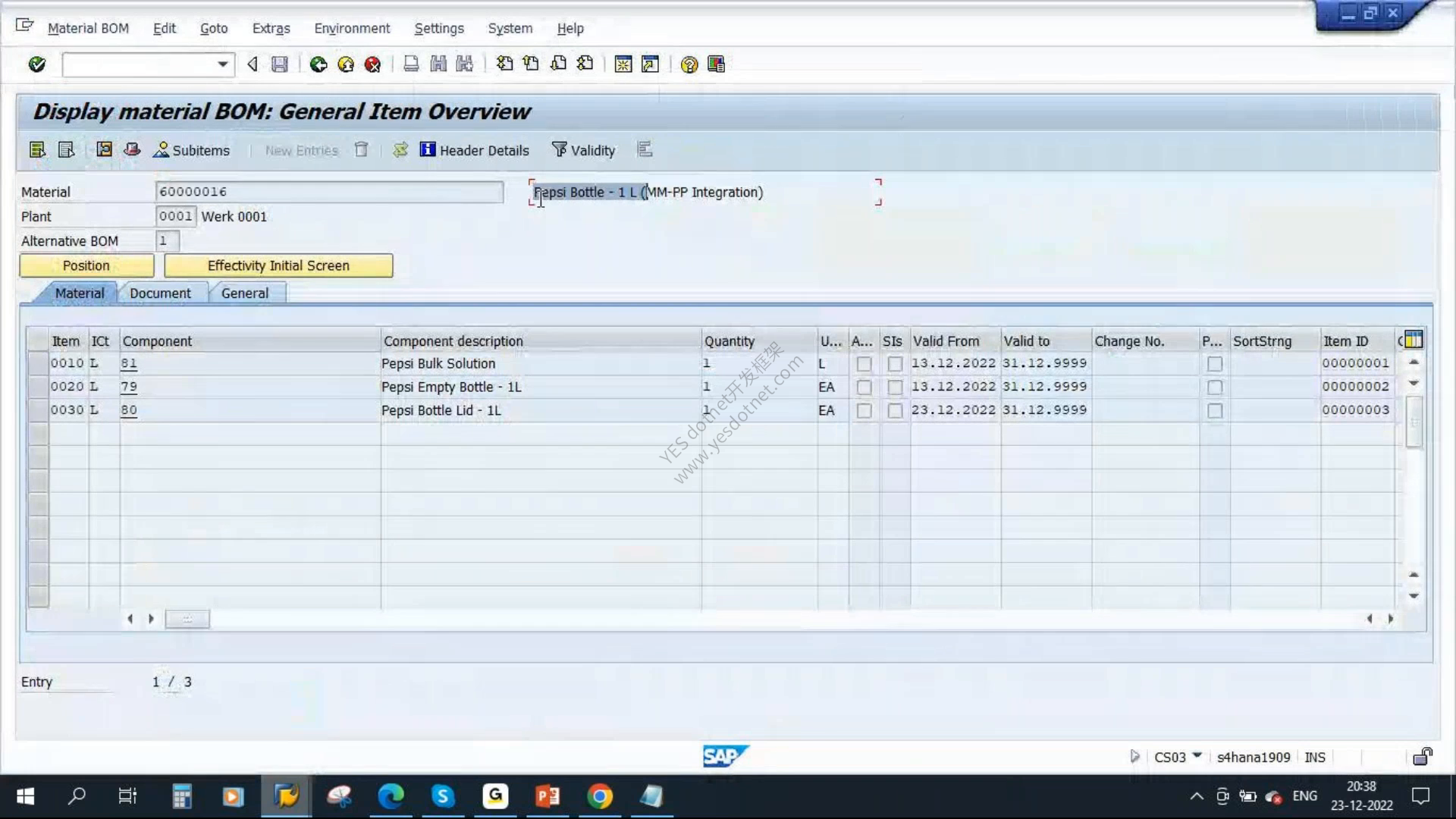Toggle P... checkbox for Item ID 00000003

(x=1215, y=411)
